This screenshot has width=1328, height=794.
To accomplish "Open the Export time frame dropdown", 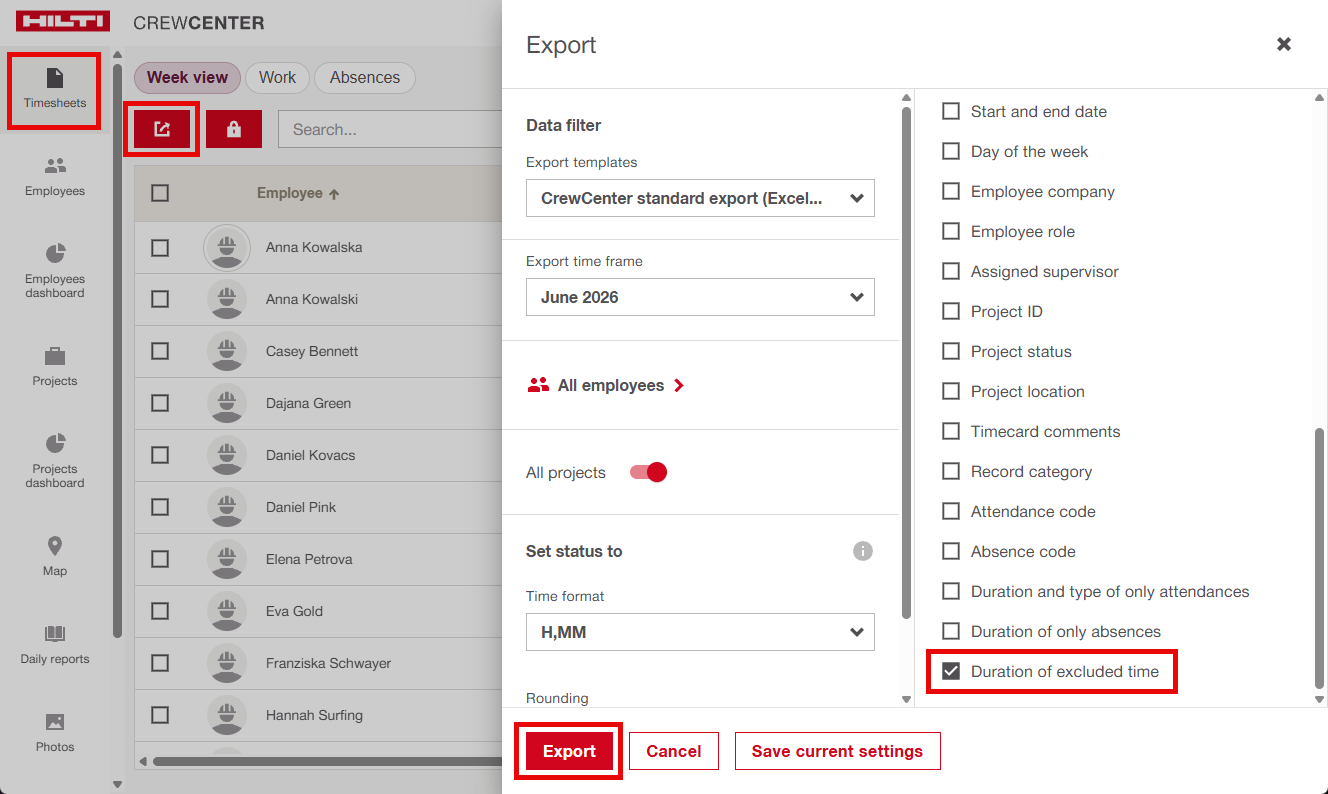I will point(700,297).
